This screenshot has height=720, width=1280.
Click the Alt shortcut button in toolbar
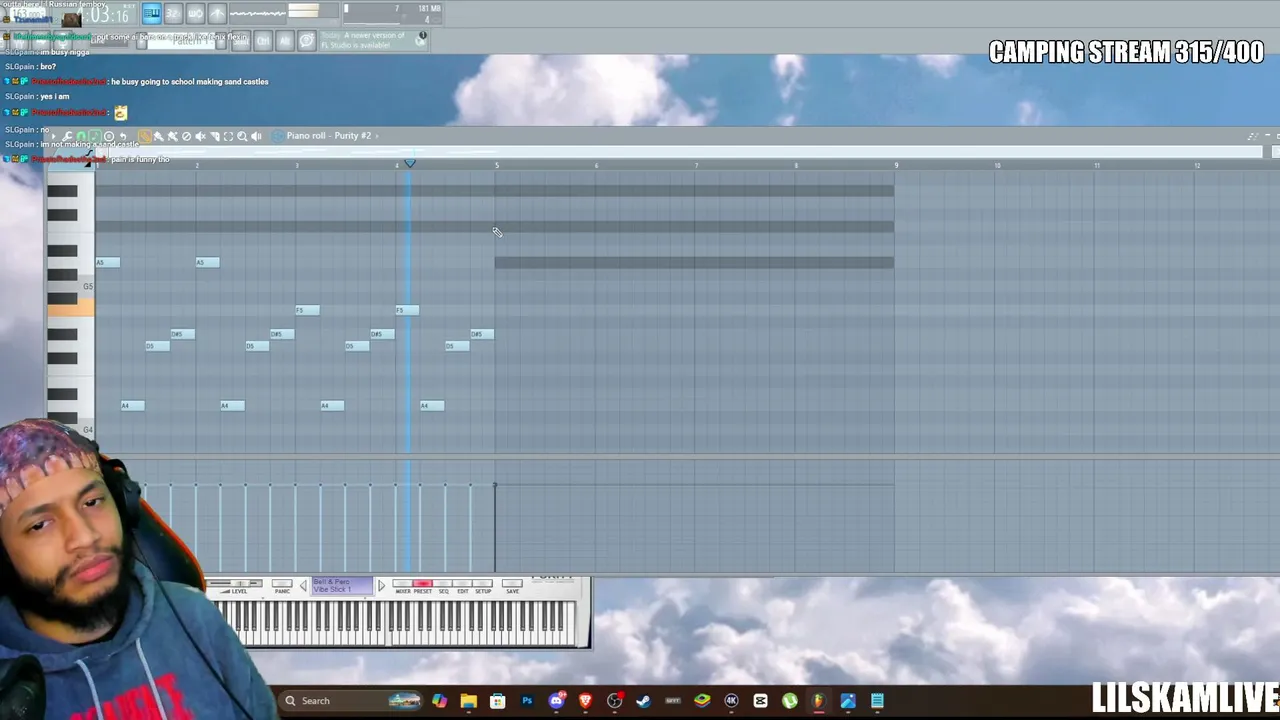[285, 40]
